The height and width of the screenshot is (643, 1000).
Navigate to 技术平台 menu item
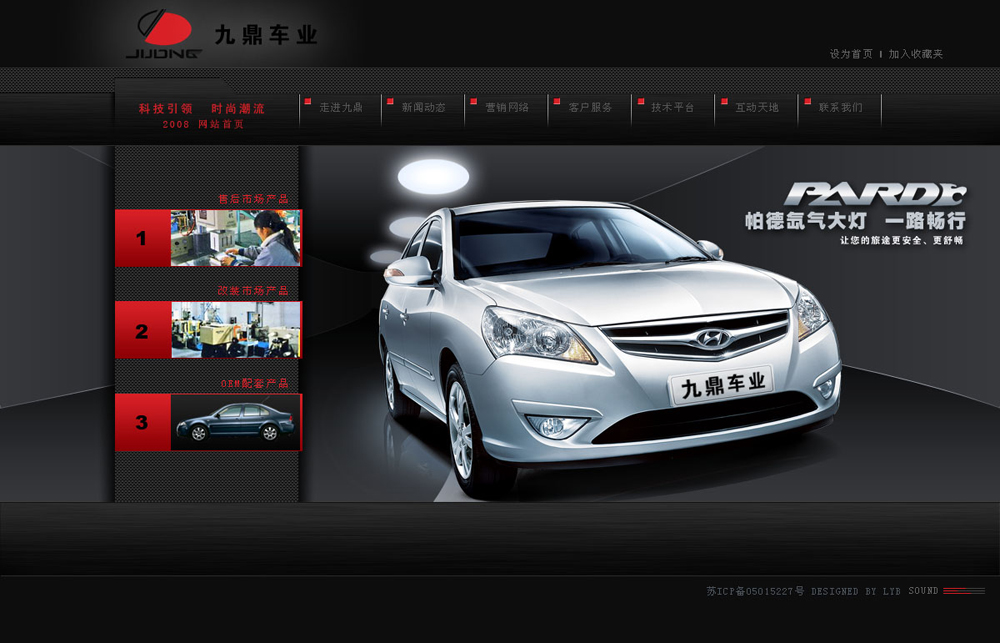(673, 108)
